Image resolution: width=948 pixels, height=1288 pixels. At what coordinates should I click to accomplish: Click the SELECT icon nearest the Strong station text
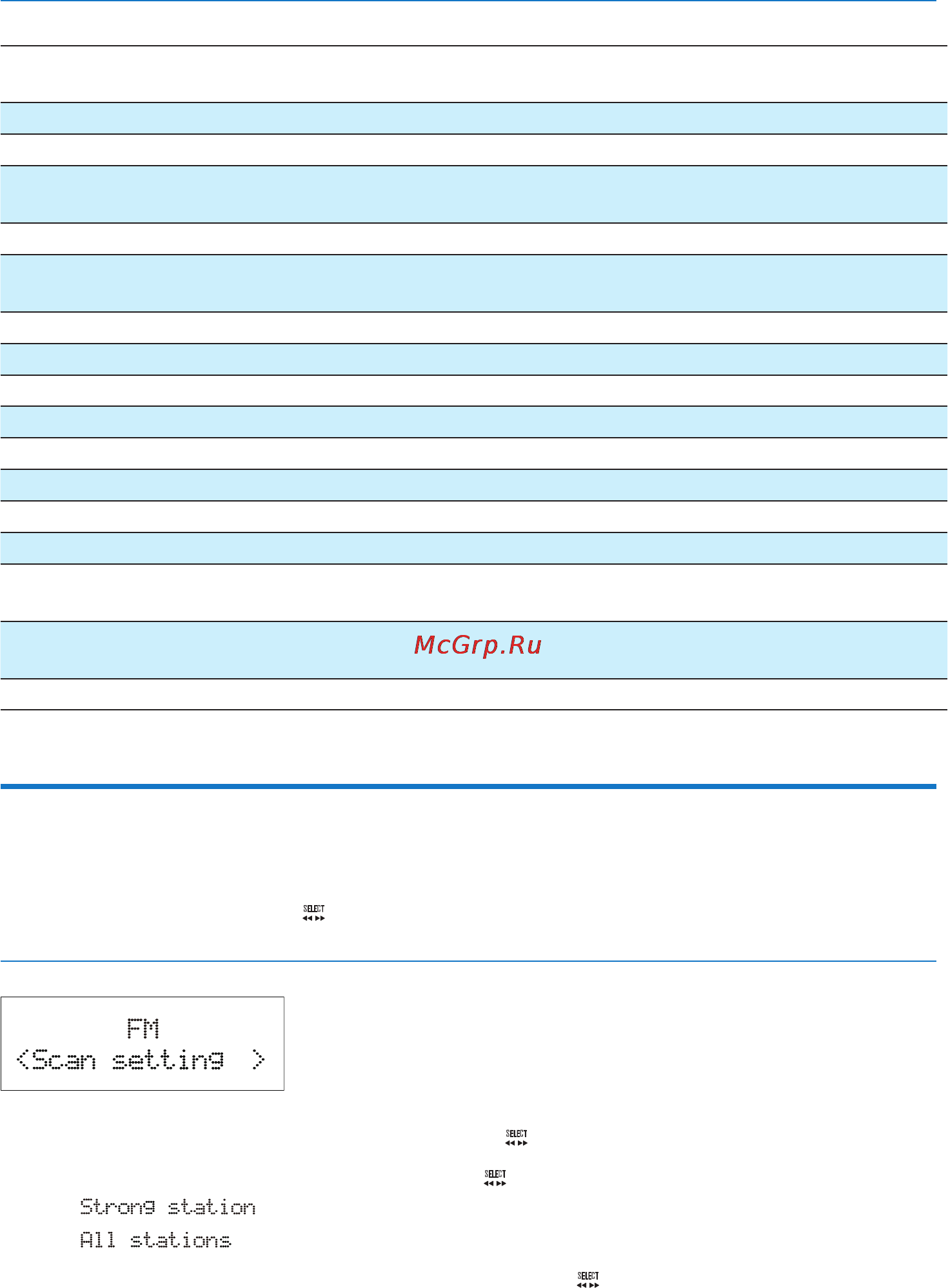[495, 1178]
